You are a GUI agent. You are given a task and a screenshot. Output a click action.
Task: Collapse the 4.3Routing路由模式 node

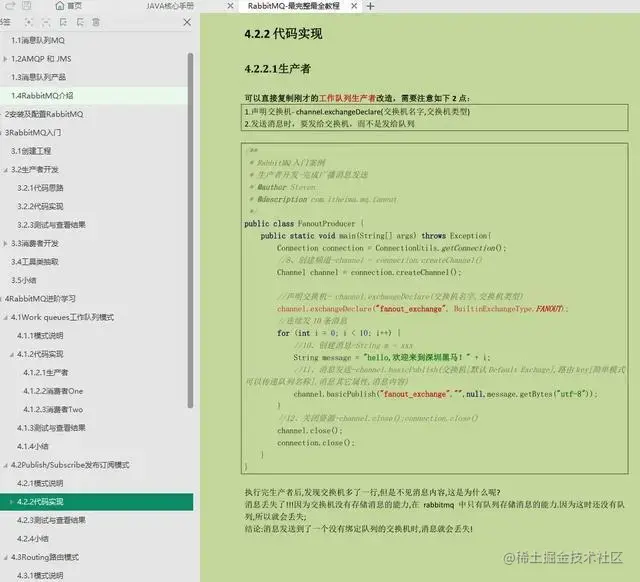(5, 558)
